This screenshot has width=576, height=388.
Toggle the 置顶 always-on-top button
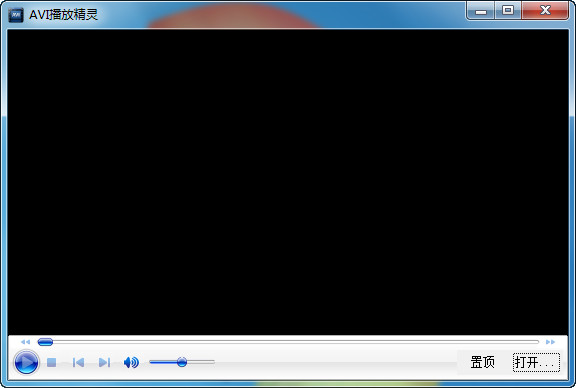(482, 362)
